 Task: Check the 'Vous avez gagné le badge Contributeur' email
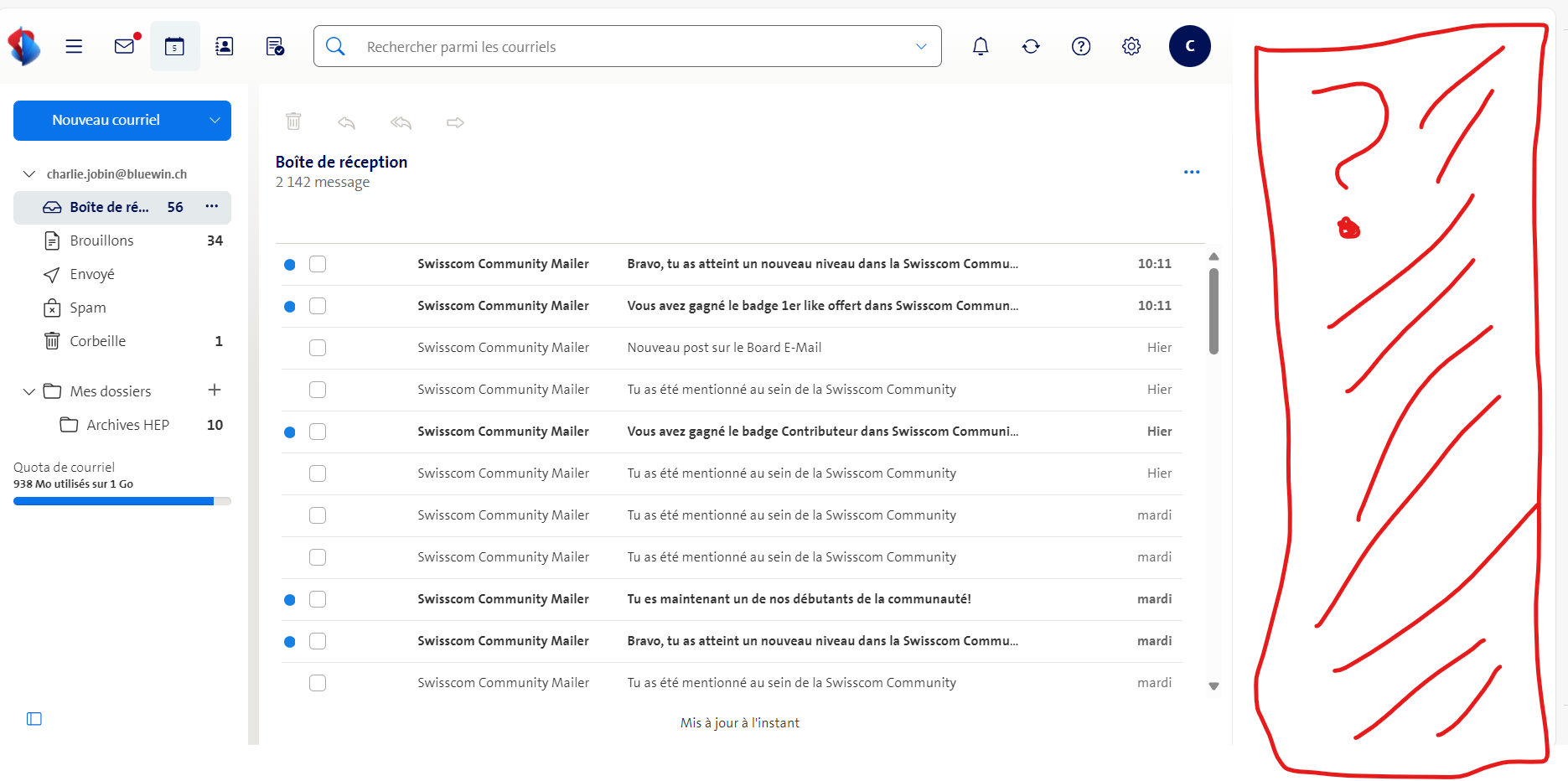(x=318, y=432)
